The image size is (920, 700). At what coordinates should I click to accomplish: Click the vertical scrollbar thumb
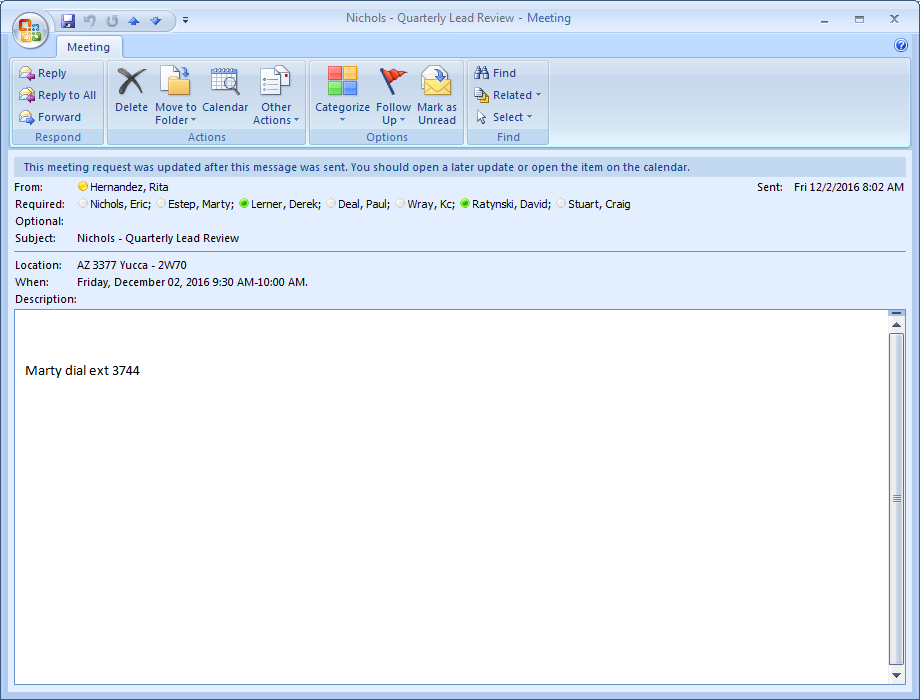896,499
